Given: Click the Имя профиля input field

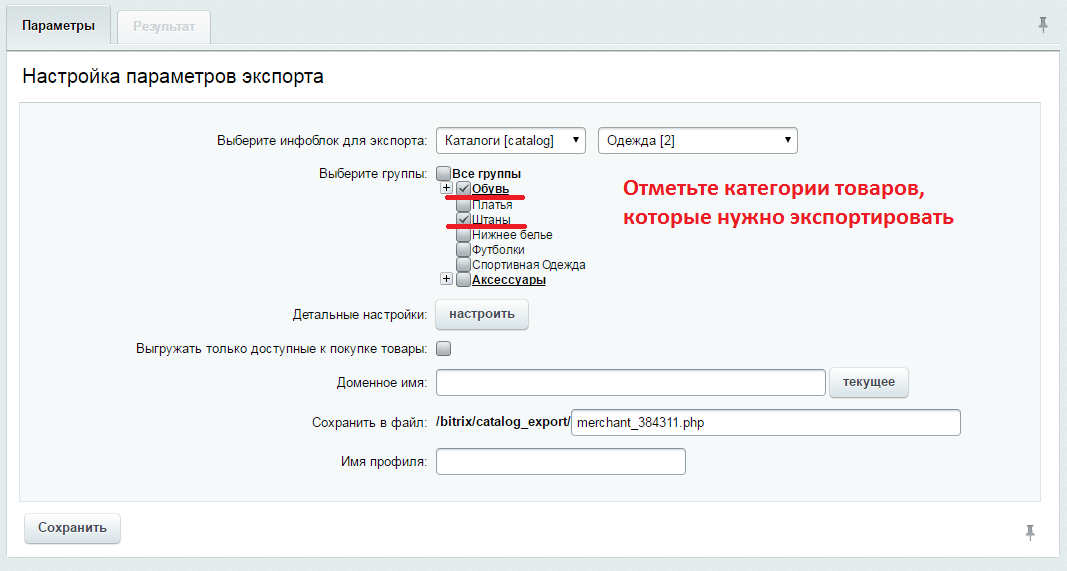Looking at the screenshot, I should click(x=561, y=461).
